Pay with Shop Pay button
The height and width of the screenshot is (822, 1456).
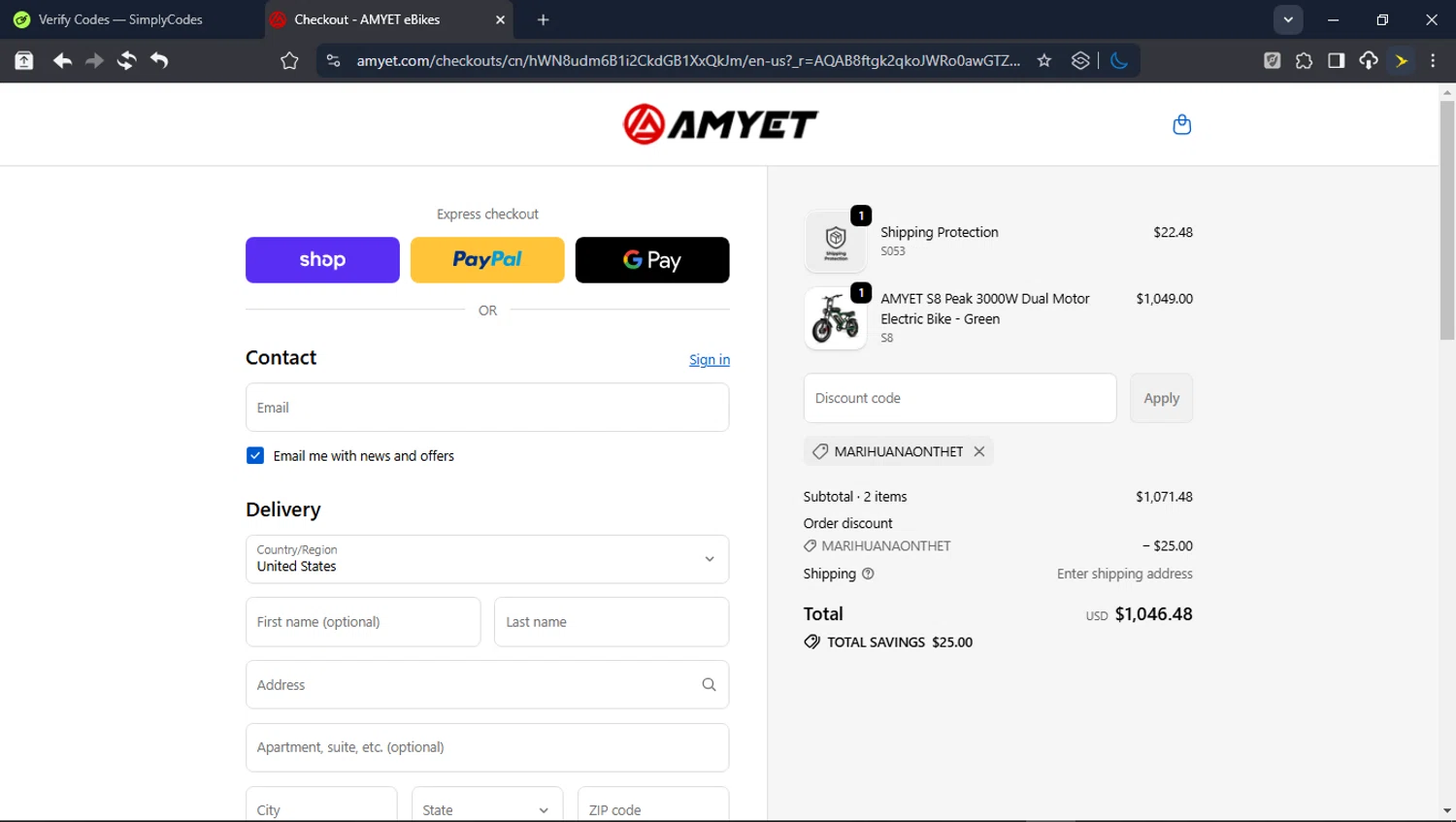[x=322, y=260]
